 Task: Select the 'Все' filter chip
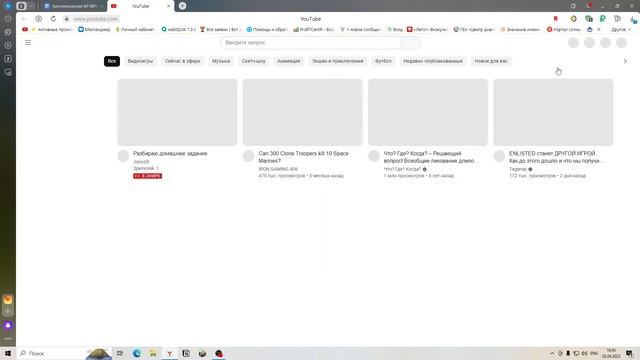point(112,61)
